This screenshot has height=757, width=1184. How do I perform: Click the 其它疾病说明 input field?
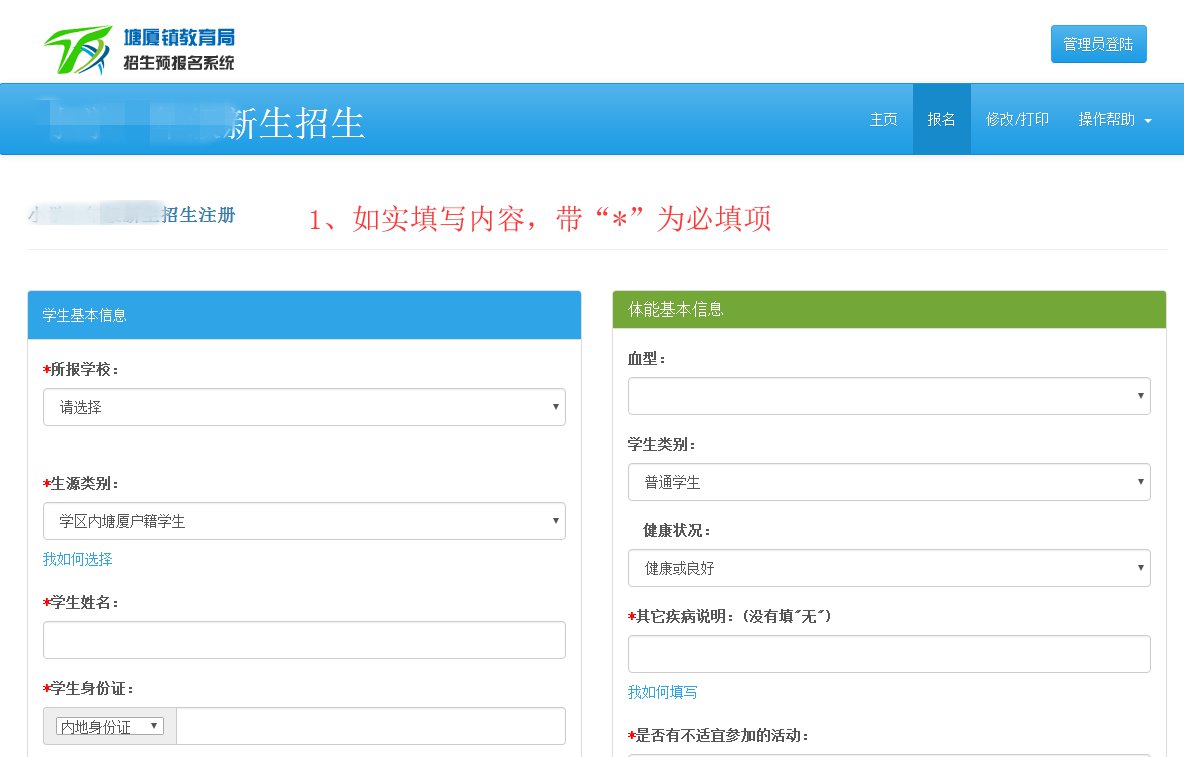[x=889, y=654]
